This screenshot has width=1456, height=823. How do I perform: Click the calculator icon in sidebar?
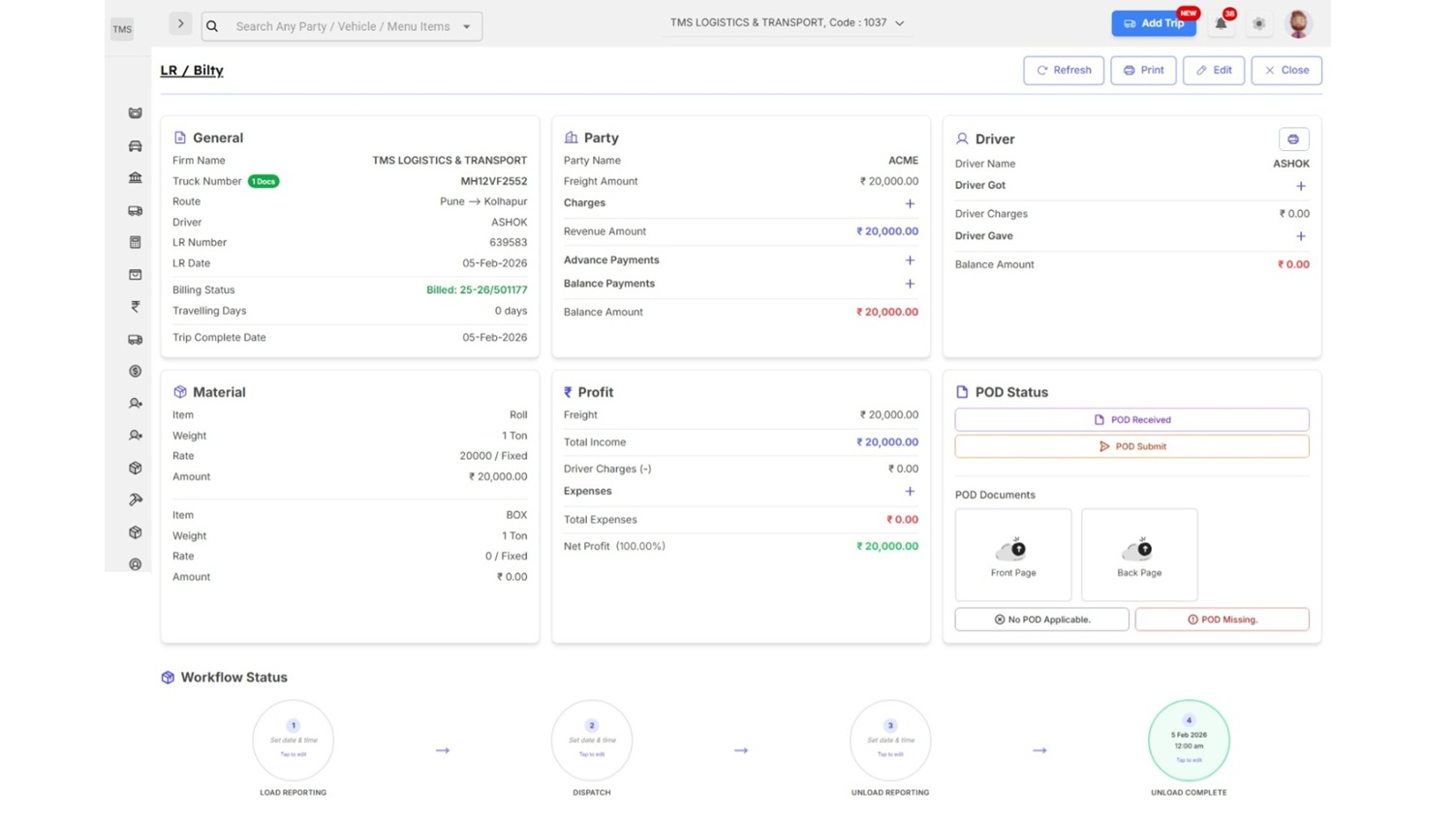[136, 242]
